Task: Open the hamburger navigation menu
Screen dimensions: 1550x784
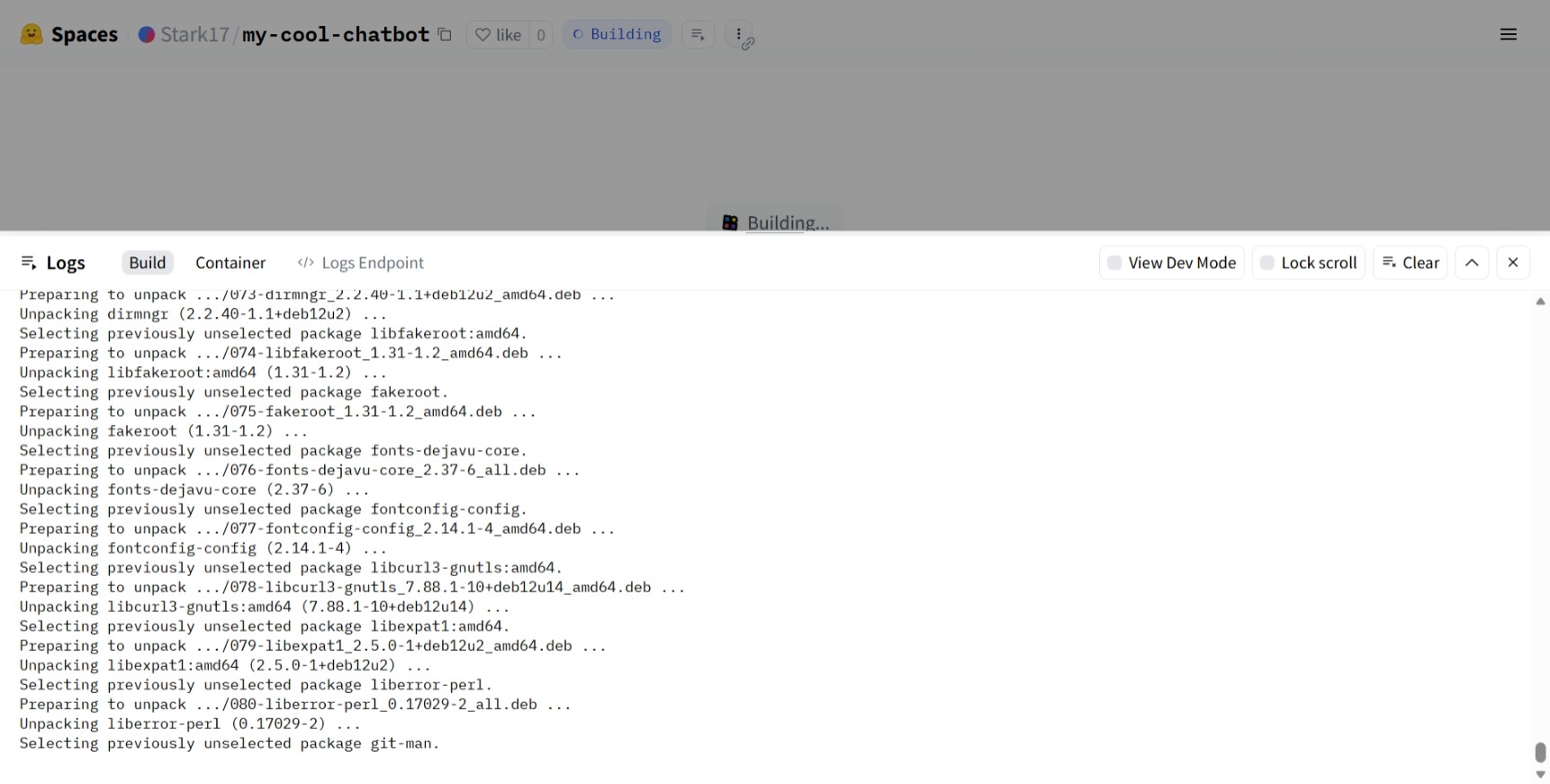Action: [x=1509, y=34]
